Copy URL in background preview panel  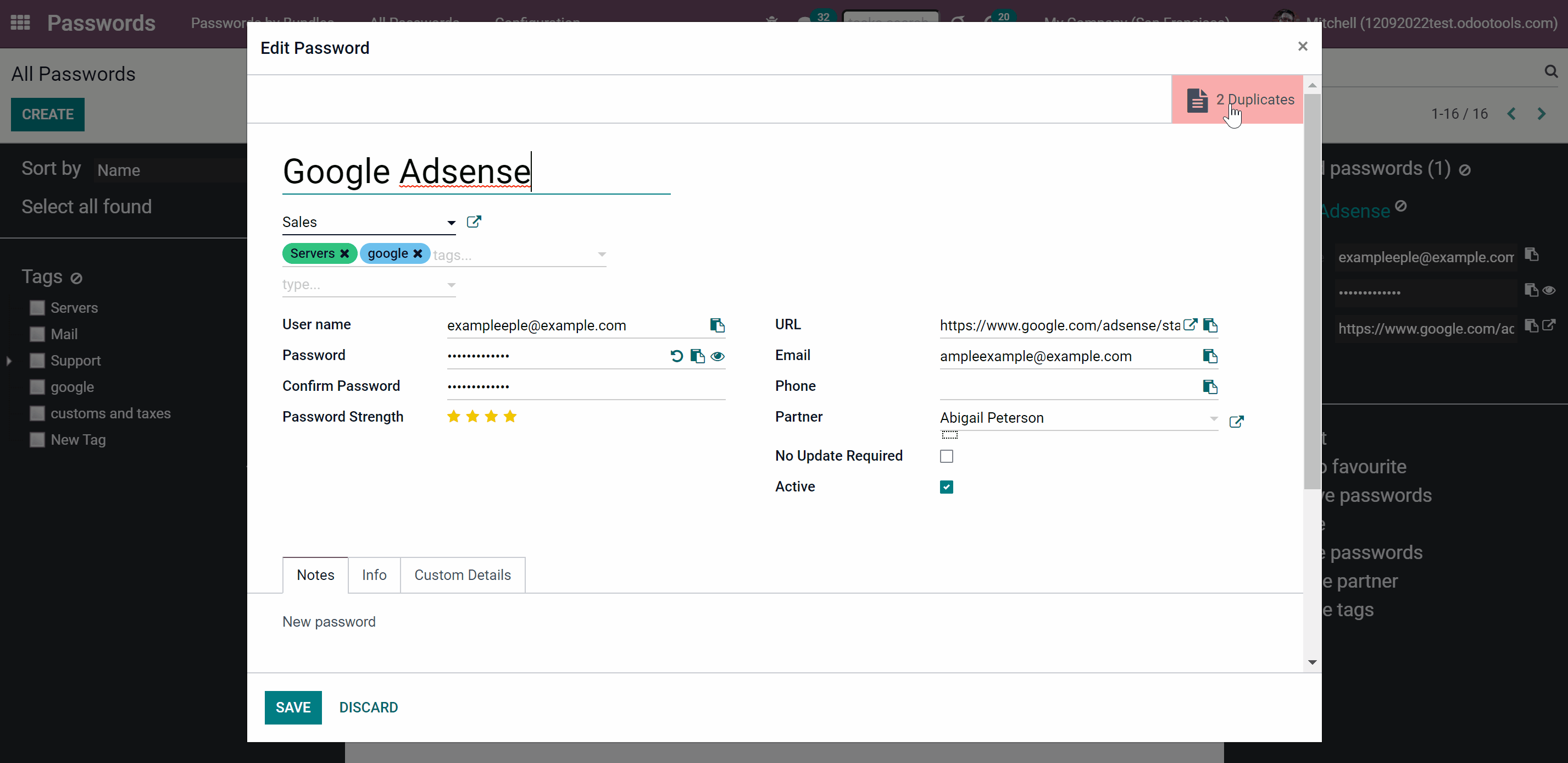1531,325
